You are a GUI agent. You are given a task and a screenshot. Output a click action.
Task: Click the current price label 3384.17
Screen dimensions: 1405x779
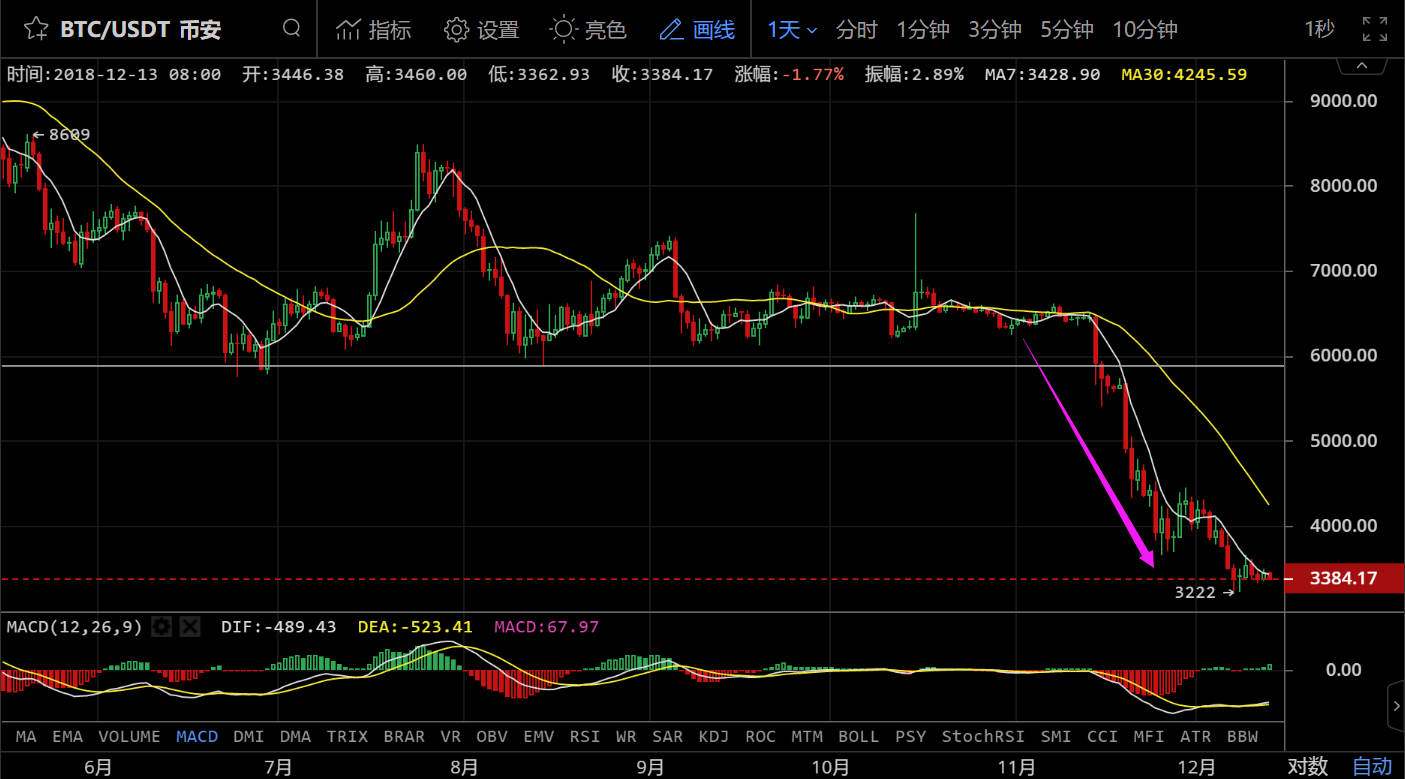(1343, 578)
